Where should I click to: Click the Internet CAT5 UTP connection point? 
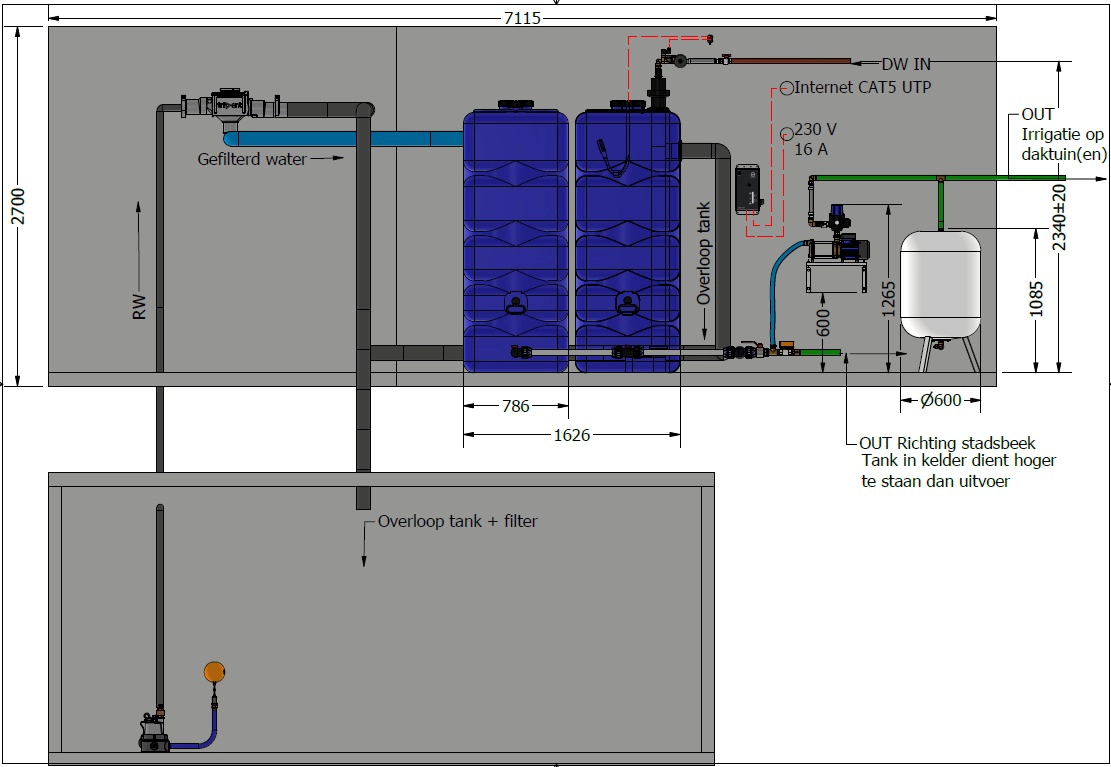point(787,88)
